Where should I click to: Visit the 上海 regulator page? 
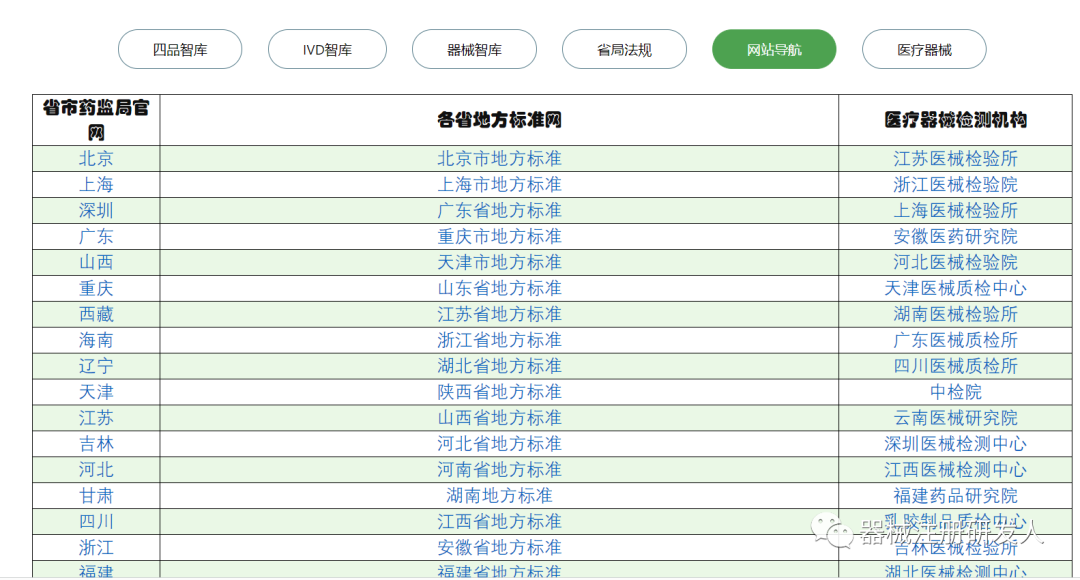(97, 184)
